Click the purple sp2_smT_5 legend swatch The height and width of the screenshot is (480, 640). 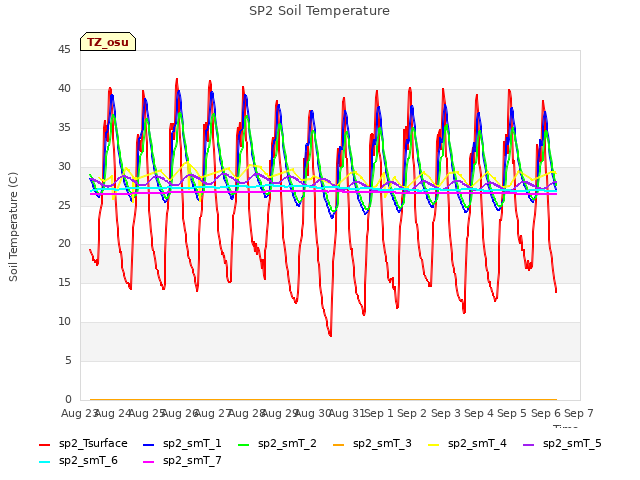[529, 444]
